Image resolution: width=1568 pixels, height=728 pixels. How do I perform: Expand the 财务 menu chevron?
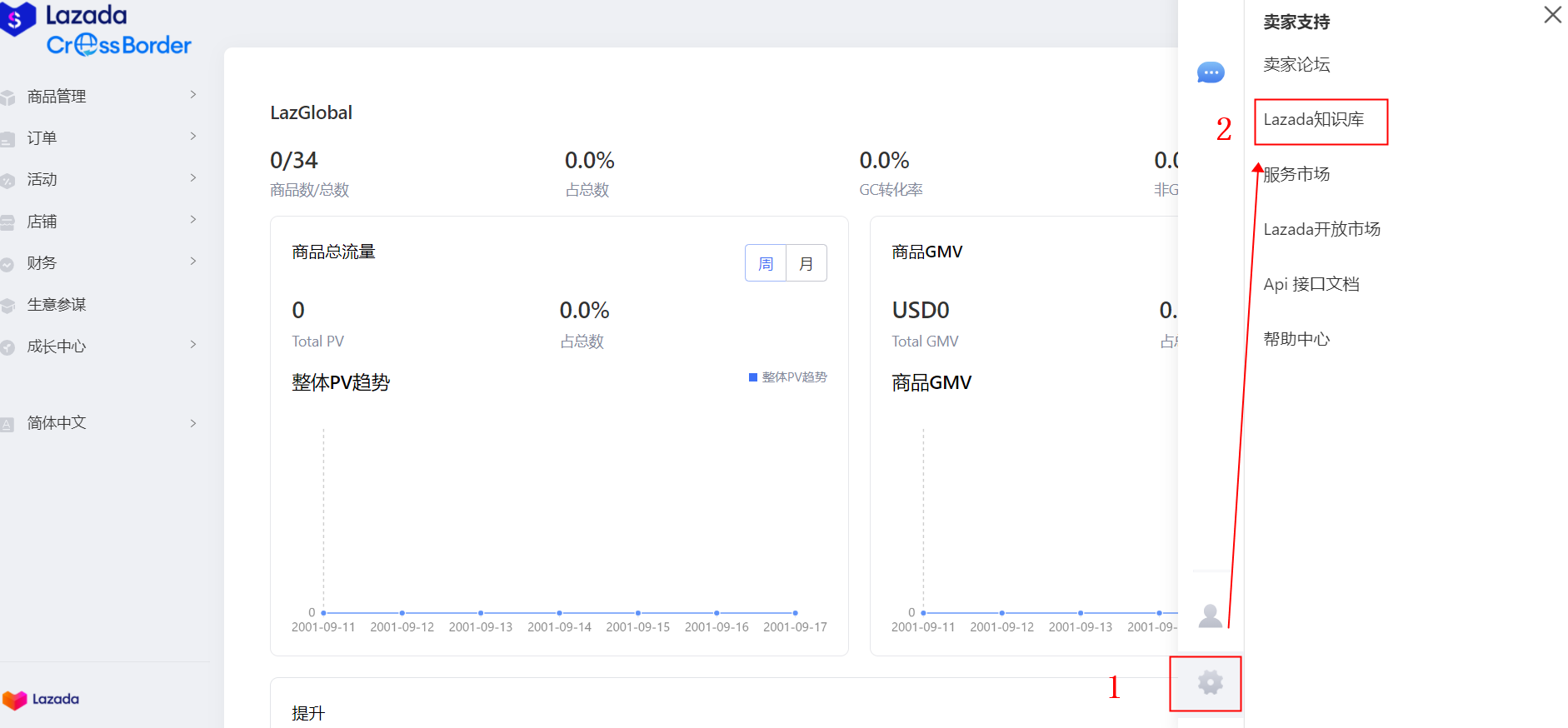(193, 262)
